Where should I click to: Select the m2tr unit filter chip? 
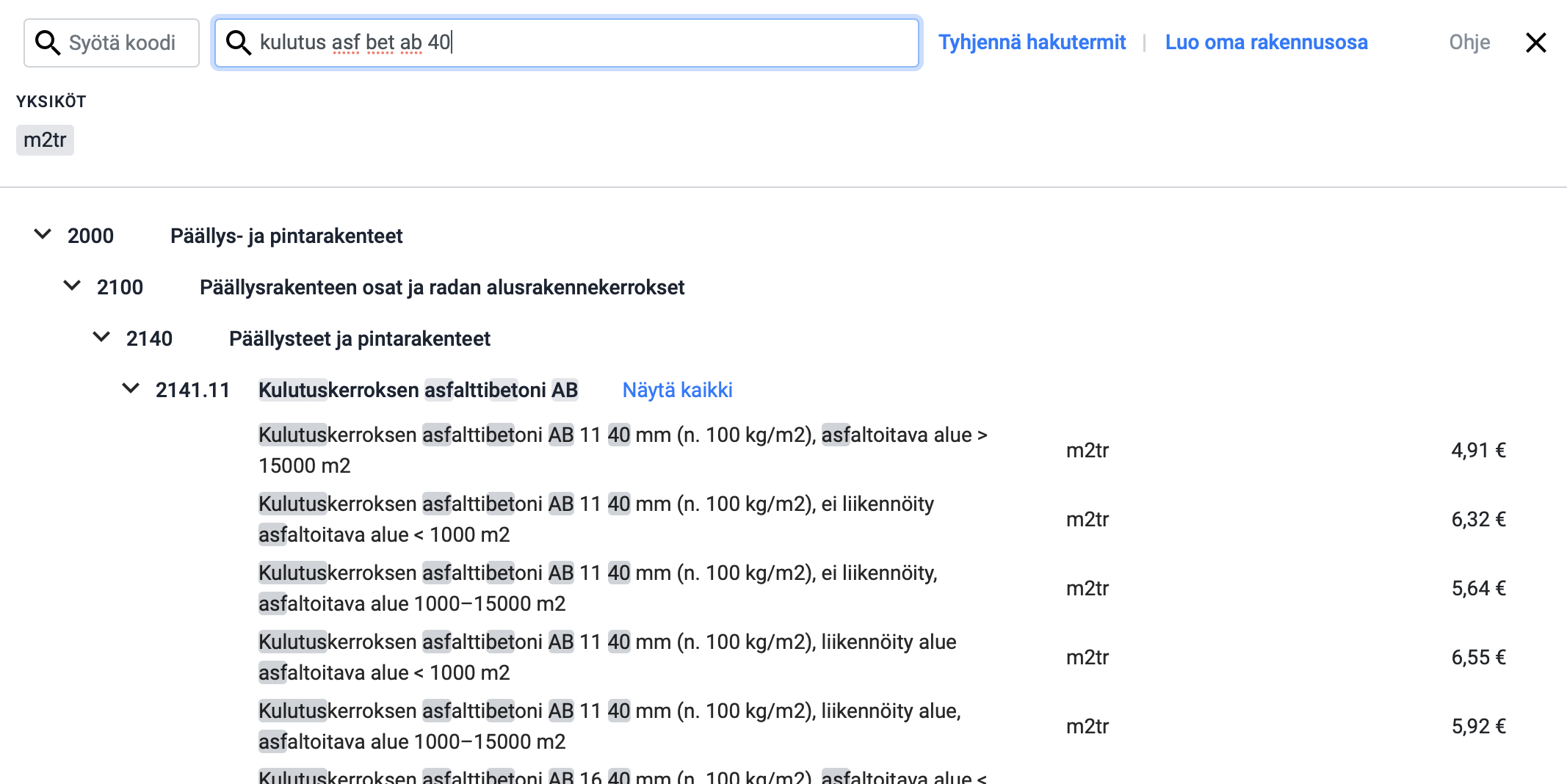[45, 139]
